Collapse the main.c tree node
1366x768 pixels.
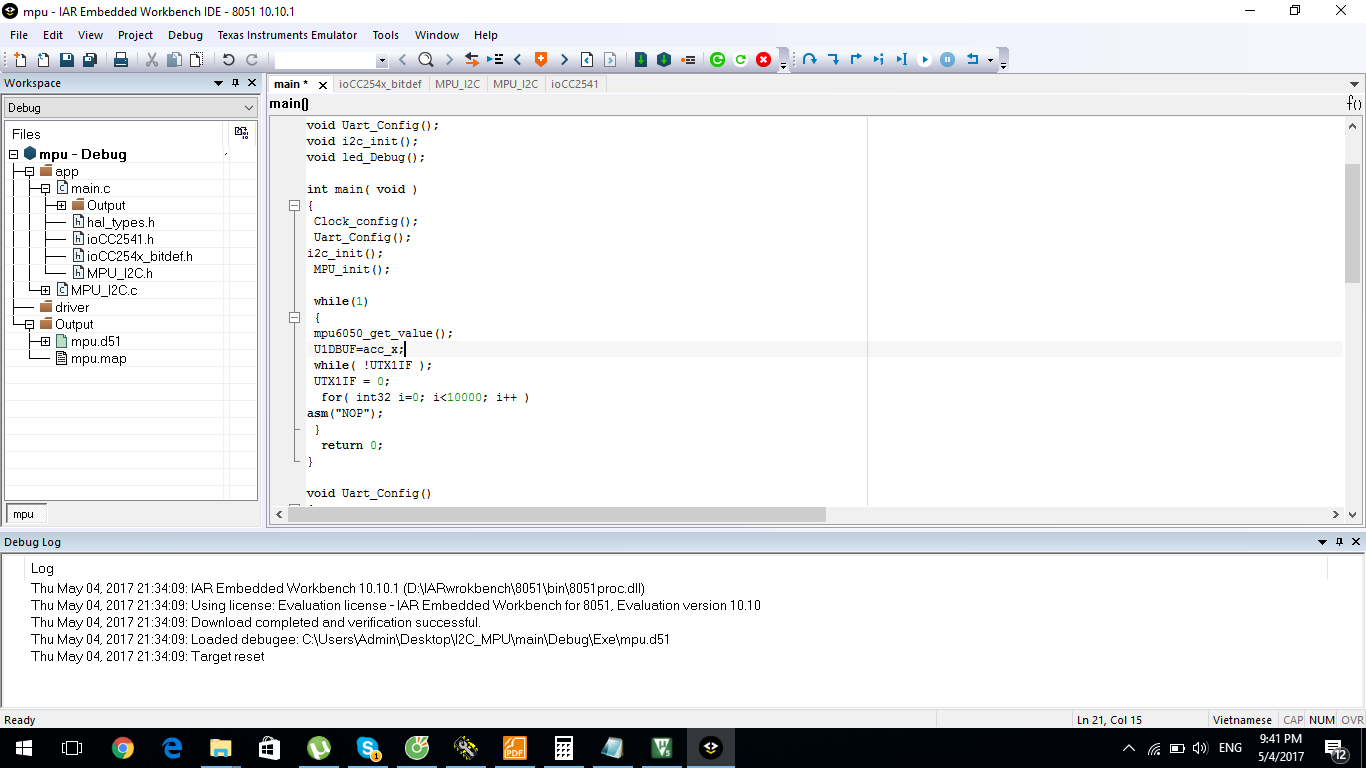click(x=46, y=189)
